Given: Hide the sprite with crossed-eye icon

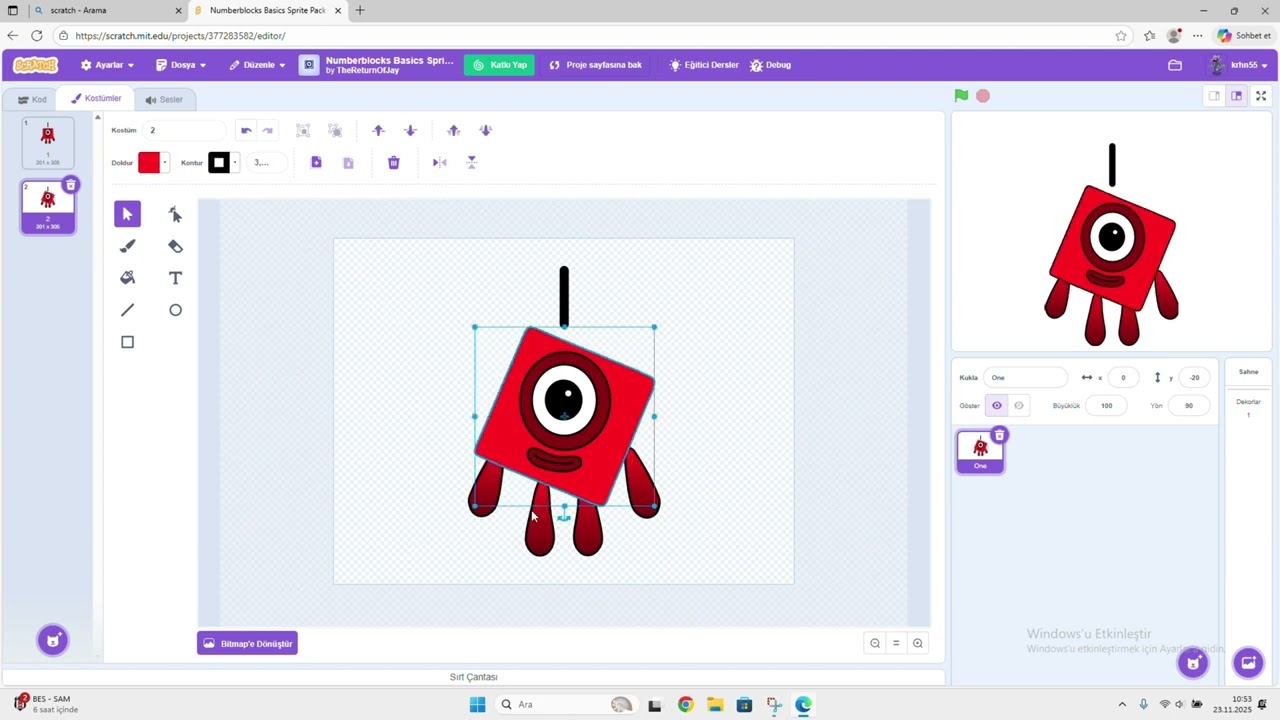Looking at the screenshot, I should click(1019, 405).
